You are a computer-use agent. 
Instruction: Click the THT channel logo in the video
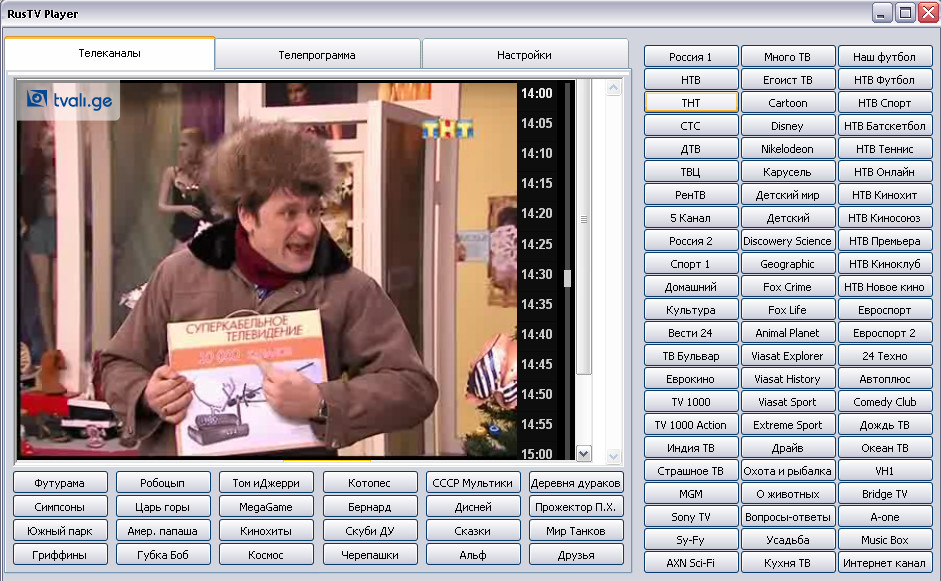(x=441, y=128)
